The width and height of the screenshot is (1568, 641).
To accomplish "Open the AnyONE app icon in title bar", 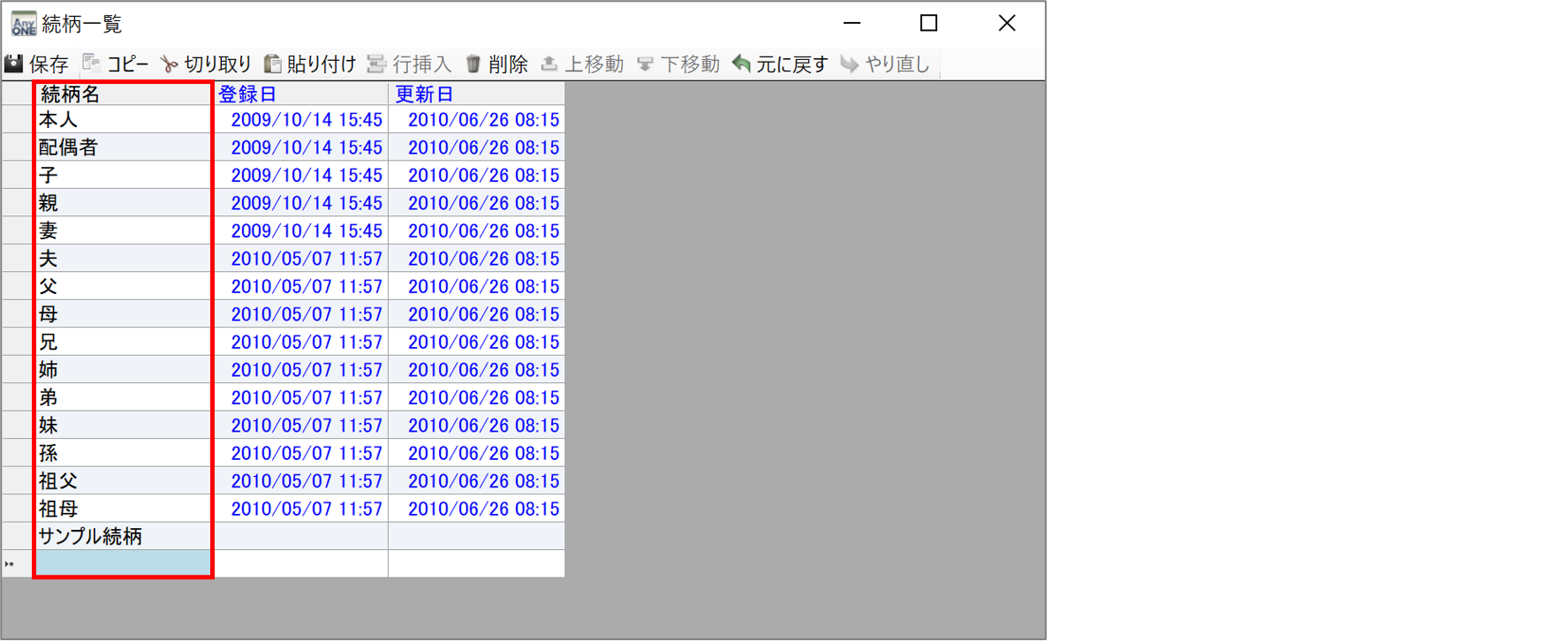I will point(24,23).
